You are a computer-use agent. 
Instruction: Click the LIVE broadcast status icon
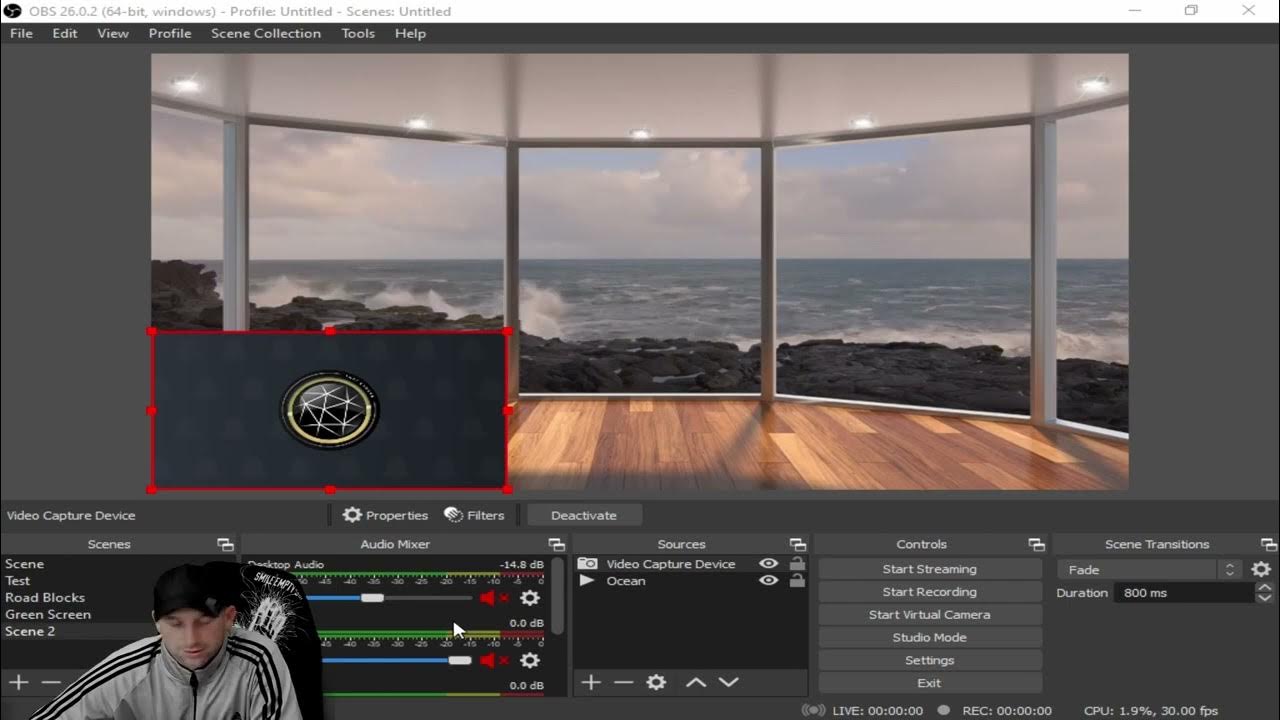814,710
